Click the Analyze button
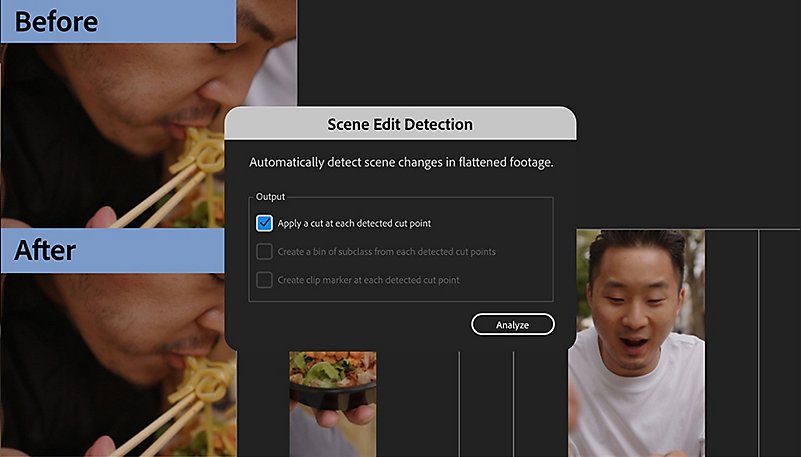The width and height of the screenshot is (801, 457). [x=512, y=325]
